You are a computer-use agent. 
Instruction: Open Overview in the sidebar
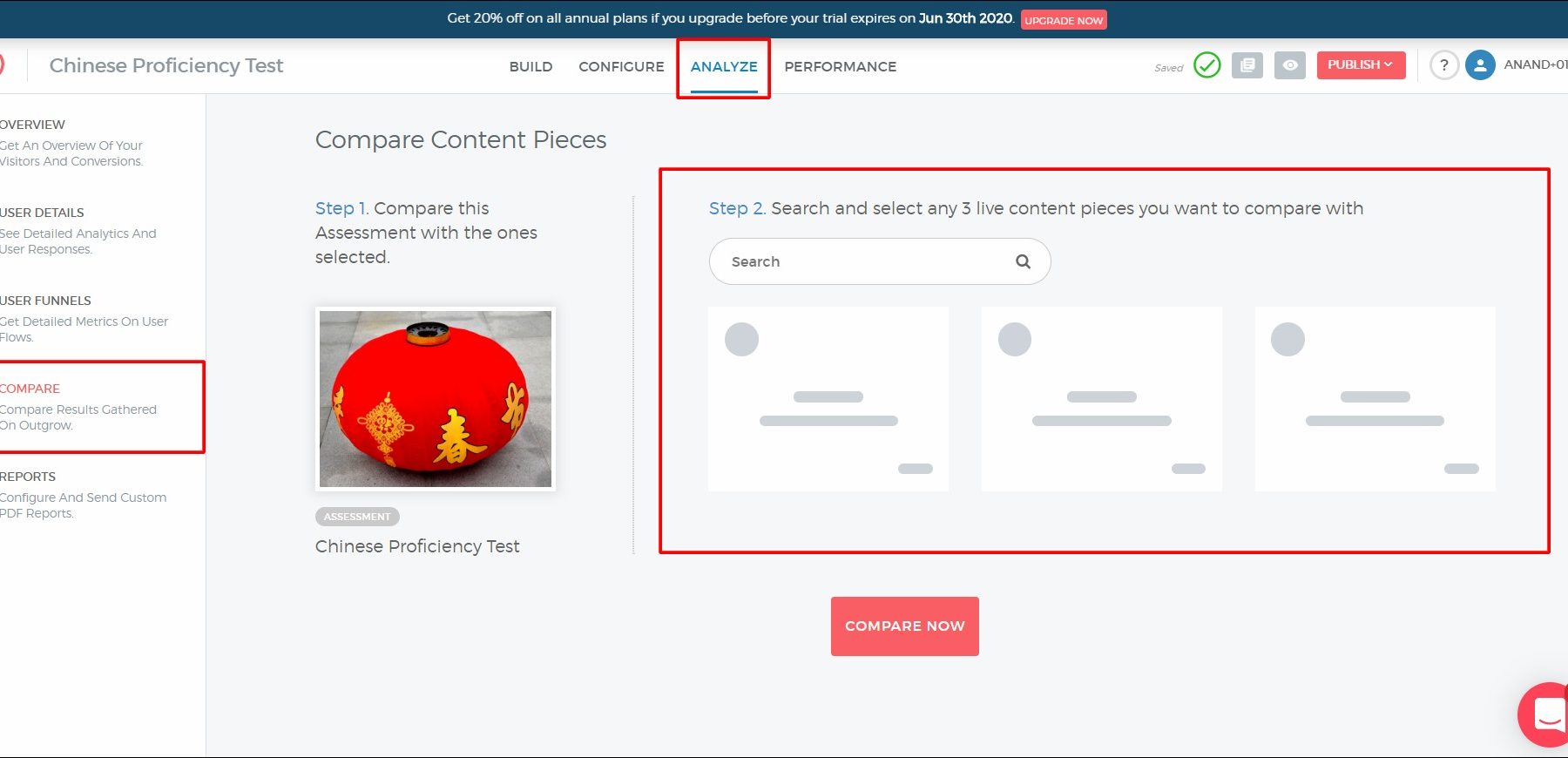tap(33, 125)
